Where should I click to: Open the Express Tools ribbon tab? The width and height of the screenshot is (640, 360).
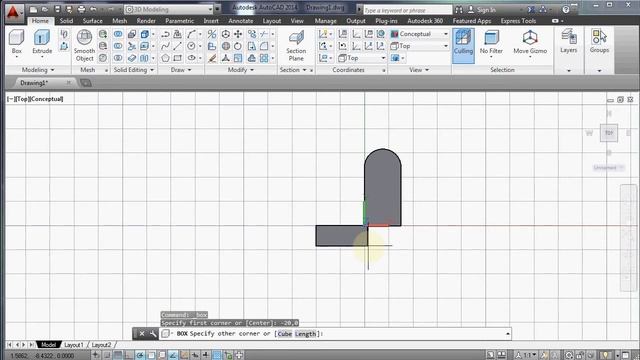tap(518, 21)
